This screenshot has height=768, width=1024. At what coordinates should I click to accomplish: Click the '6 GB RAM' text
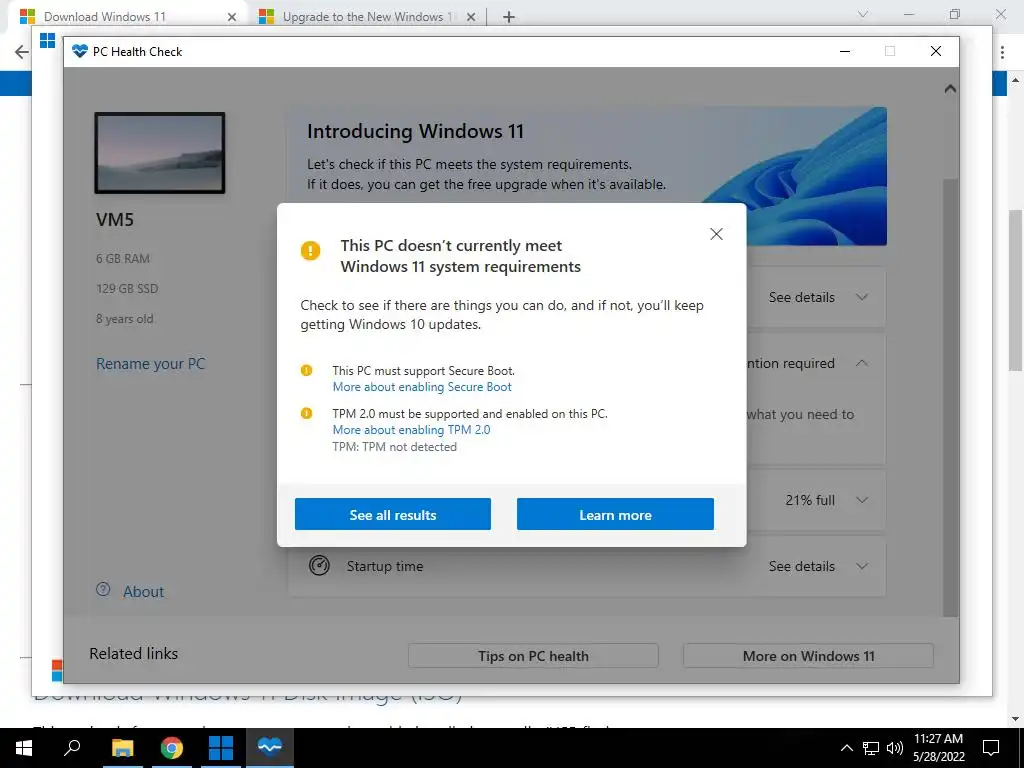[x=123, y=259]
